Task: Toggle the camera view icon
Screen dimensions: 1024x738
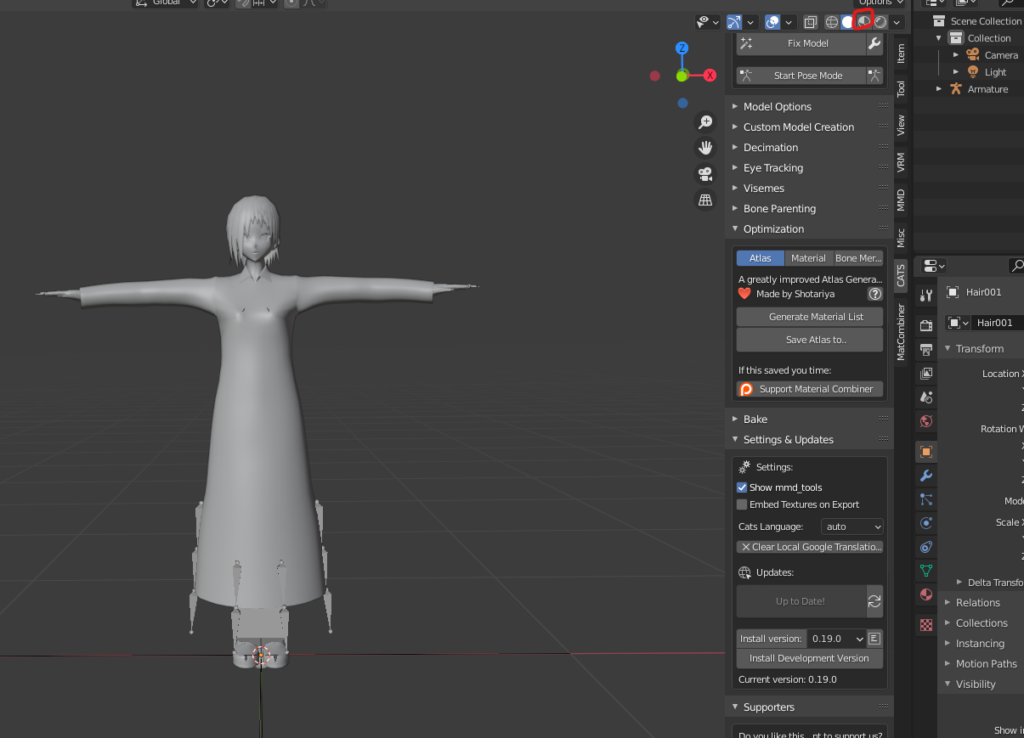Action: click(705, 174)
